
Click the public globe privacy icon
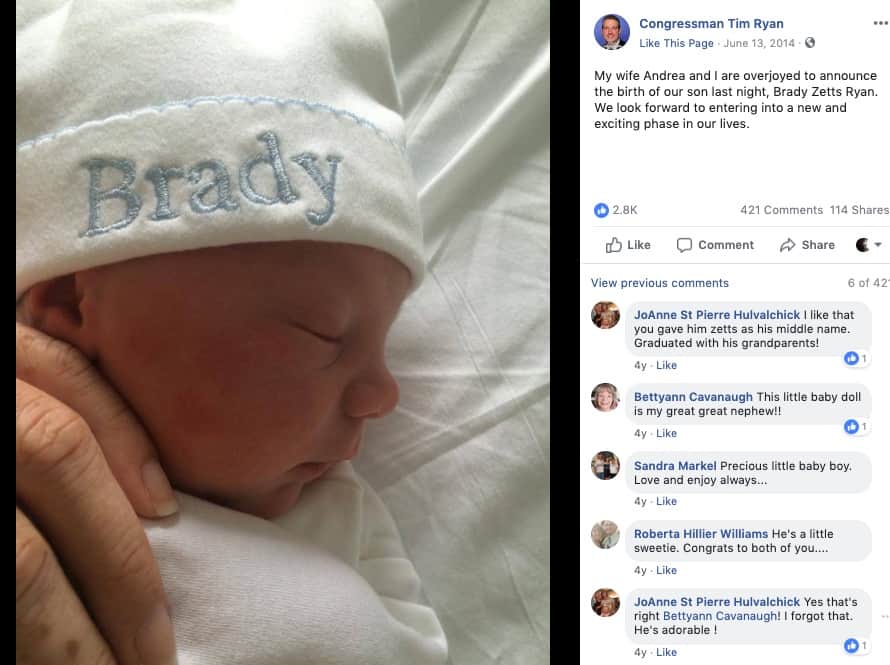[810, 43]
